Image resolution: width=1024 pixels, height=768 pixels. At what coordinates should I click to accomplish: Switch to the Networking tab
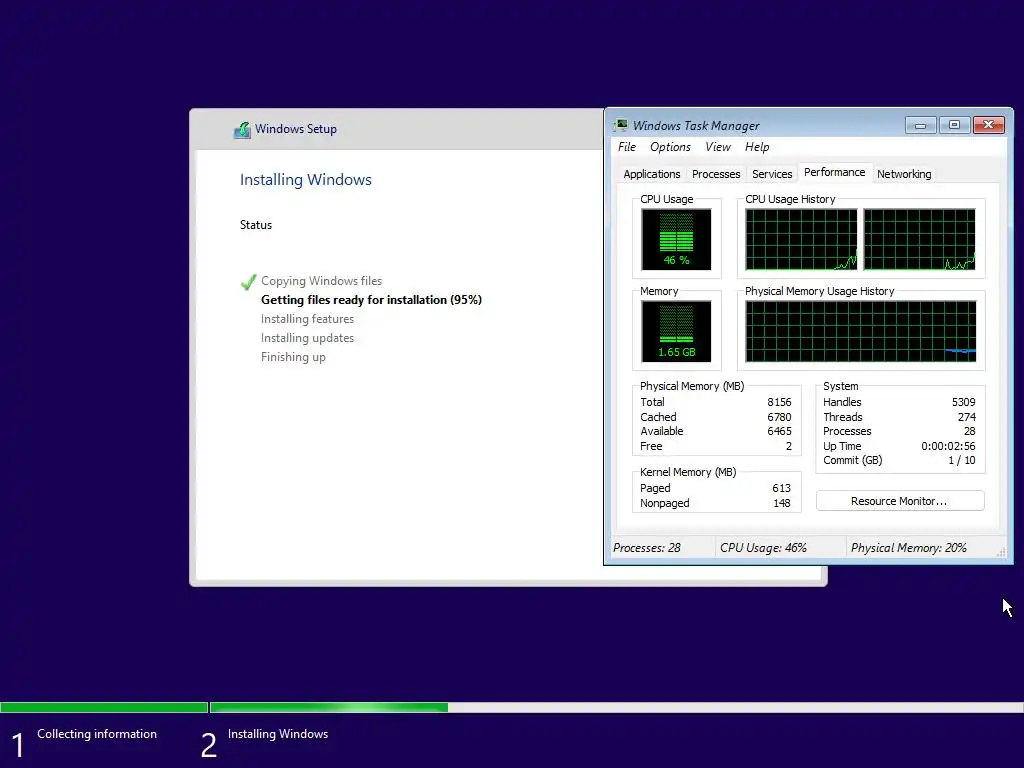904,174
